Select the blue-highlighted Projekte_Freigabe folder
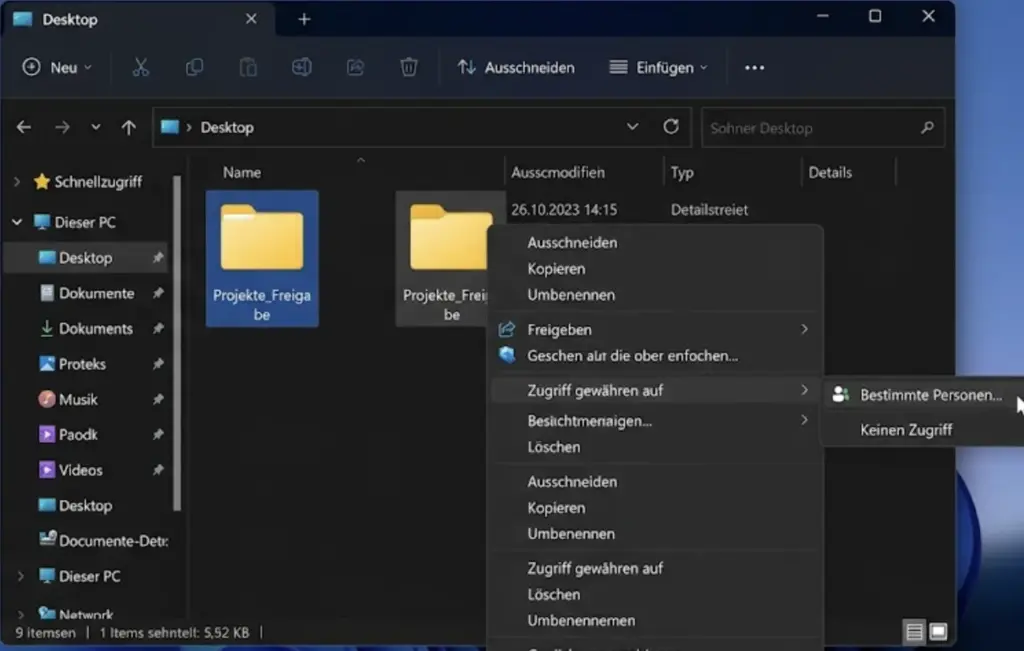1024x651 pixels. (x=262, y=259)
